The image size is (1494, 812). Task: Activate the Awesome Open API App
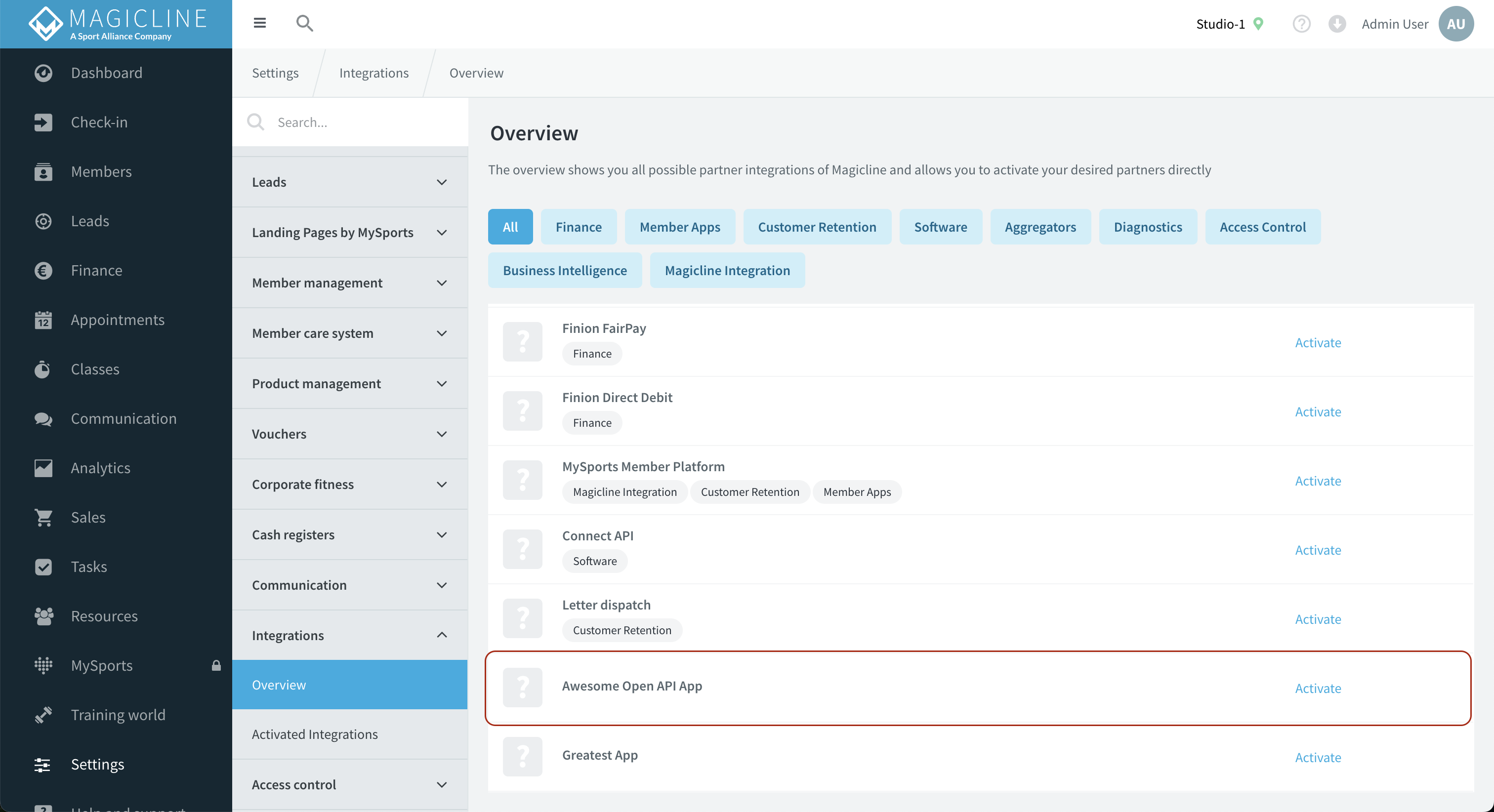[1317, 689]
